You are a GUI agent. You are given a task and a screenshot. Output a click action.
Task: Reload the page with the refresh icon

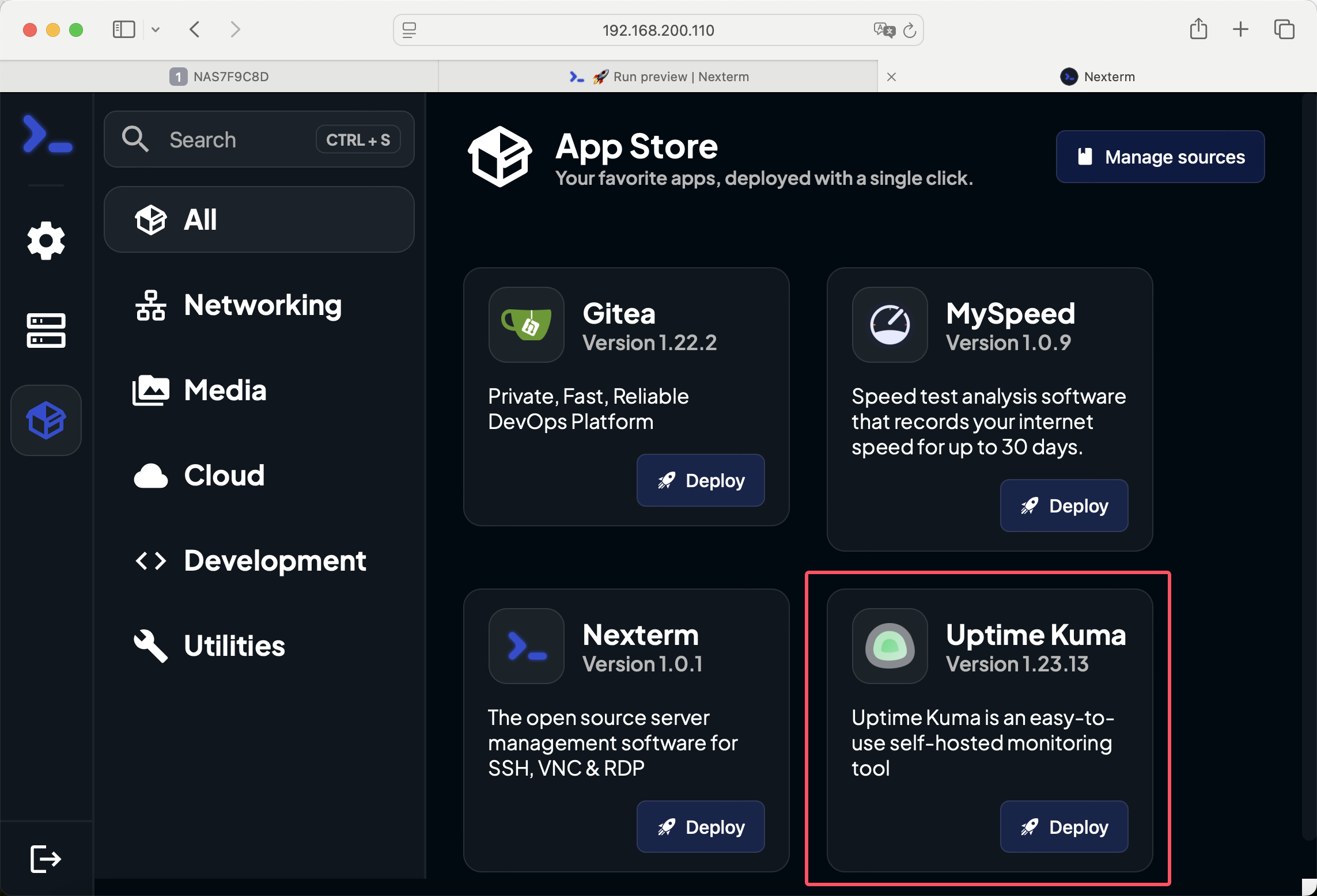[x=910, y=30]
